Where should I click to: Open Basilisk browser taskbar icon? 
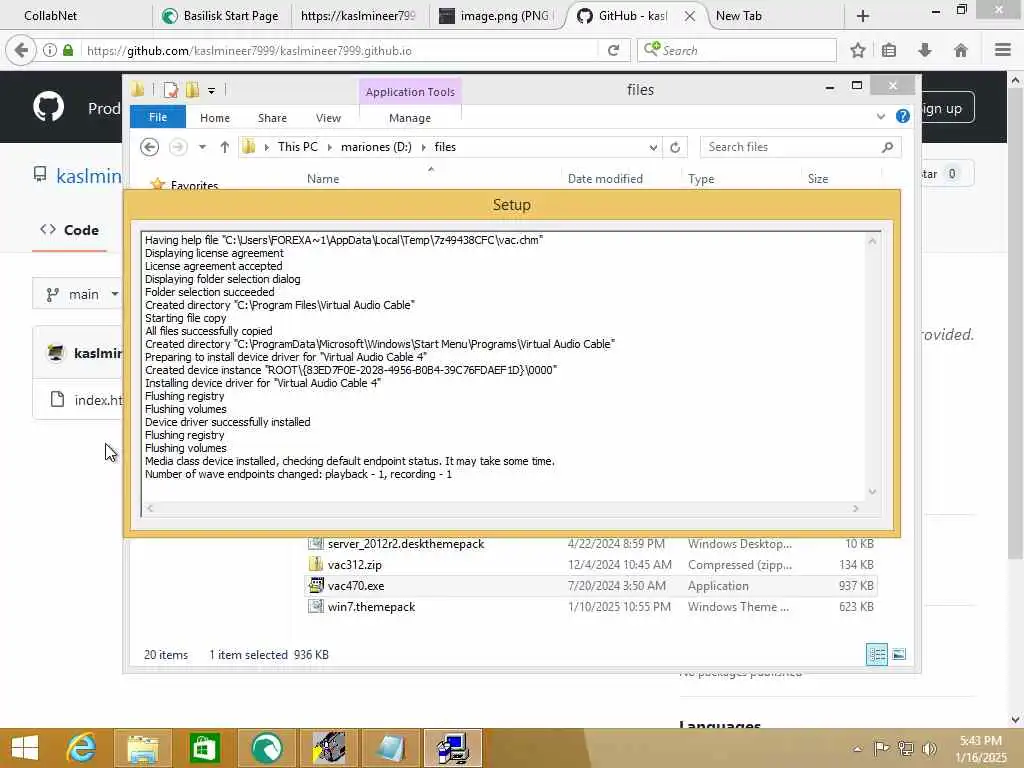(x=266, y=748)
